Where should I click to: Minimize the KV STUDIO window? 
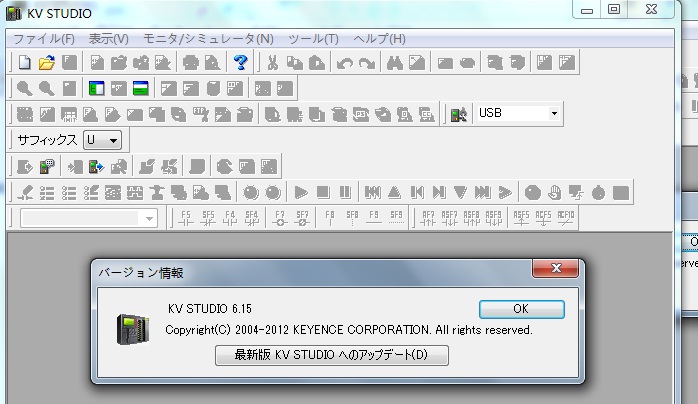[587, 10]
